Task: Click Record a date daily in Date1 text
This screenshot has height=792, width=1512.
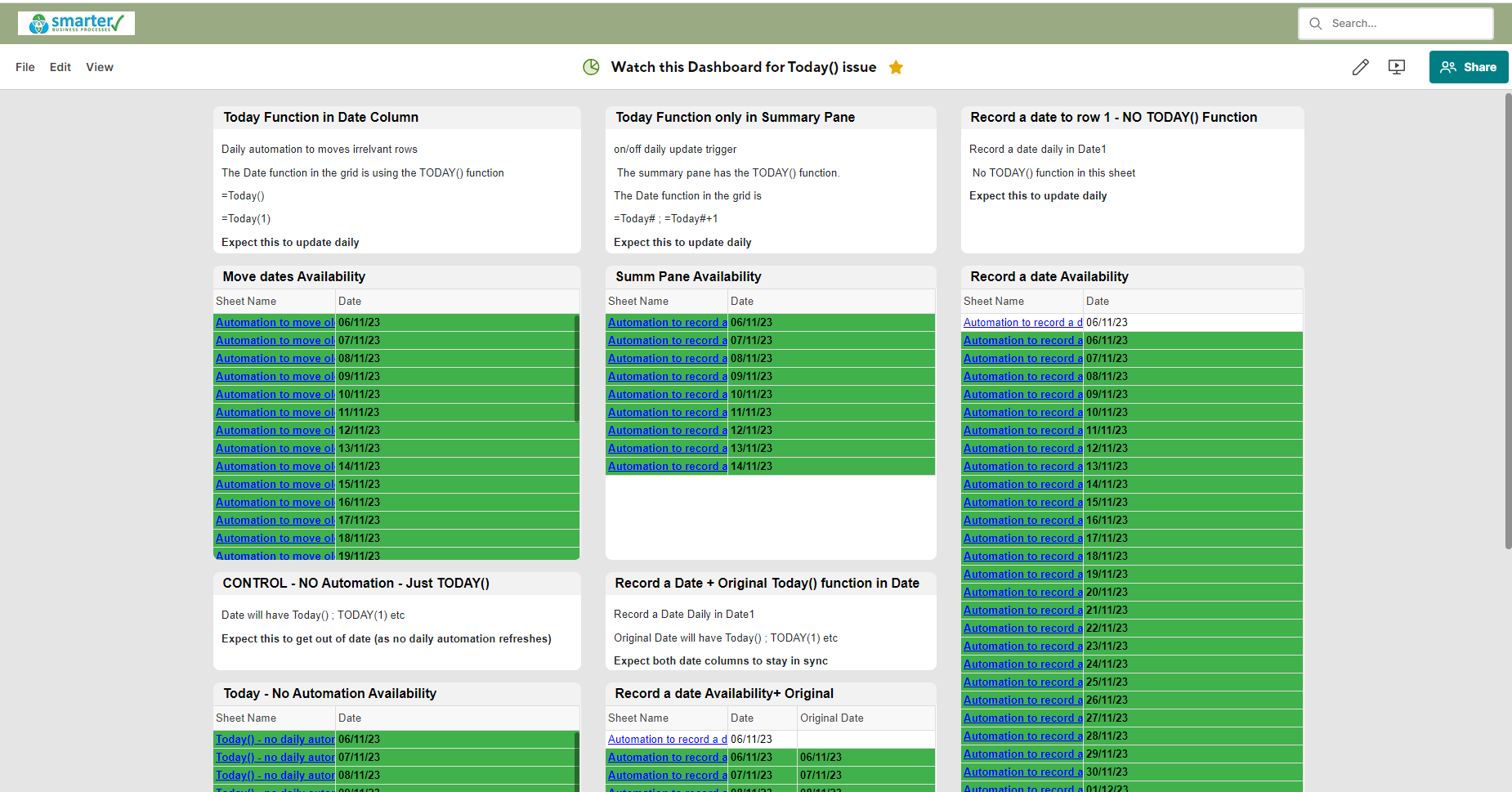Action: 1037,150
